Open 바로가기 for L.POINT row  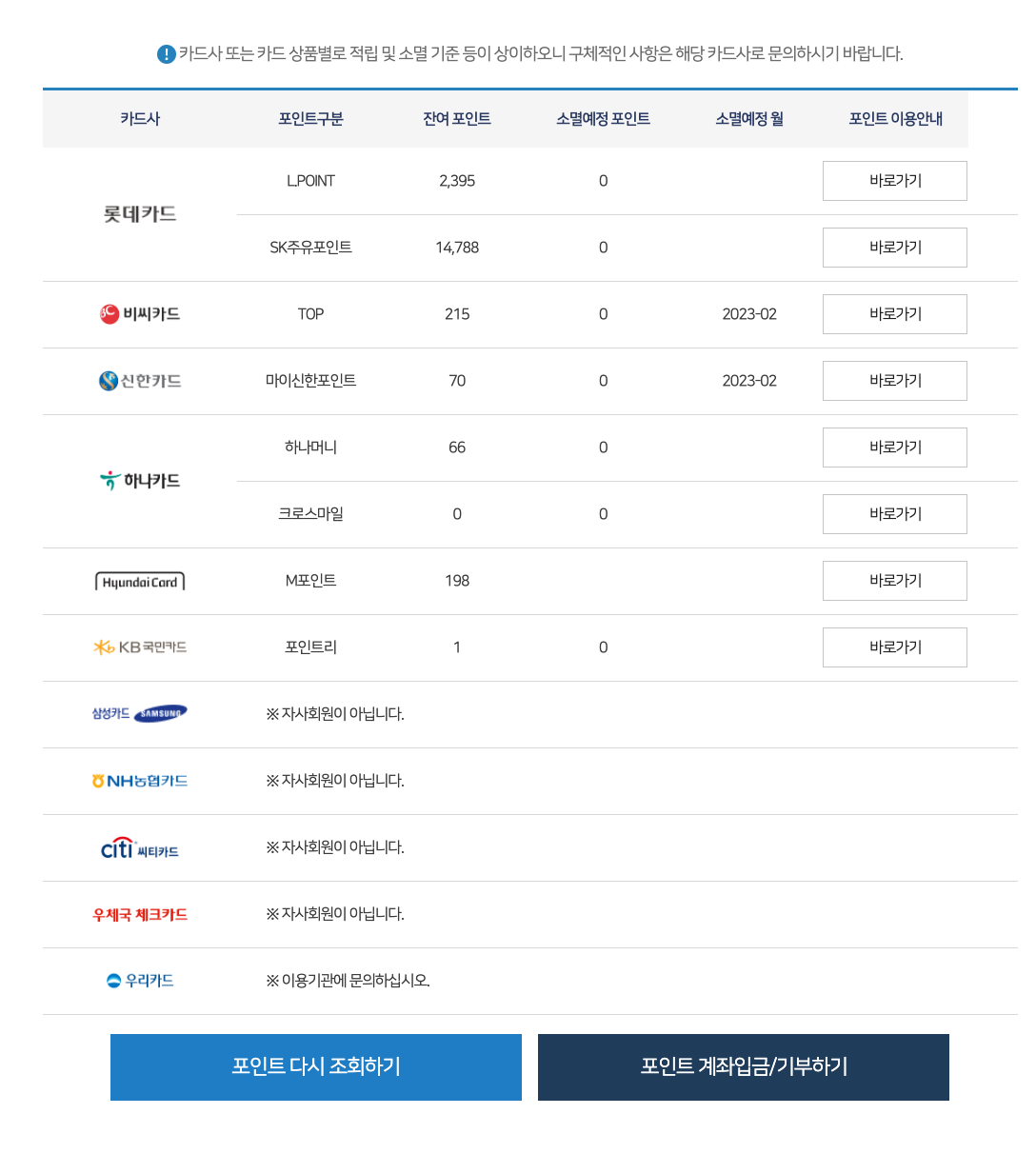click(895, 181)
